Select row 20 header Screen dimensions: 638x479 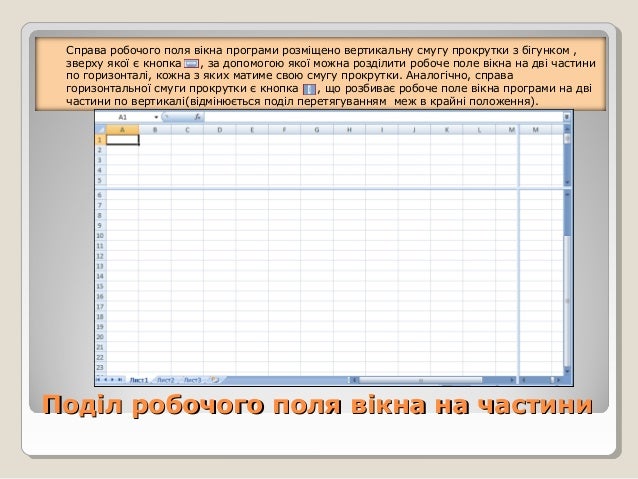coord(101,337)
